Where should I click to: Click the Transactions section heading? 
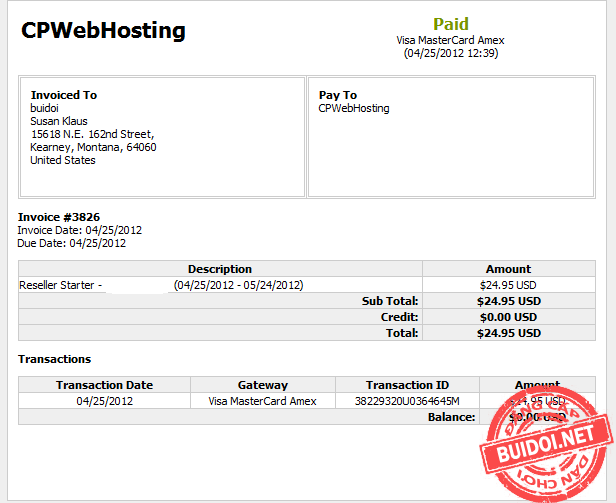(x=55, y=359)
